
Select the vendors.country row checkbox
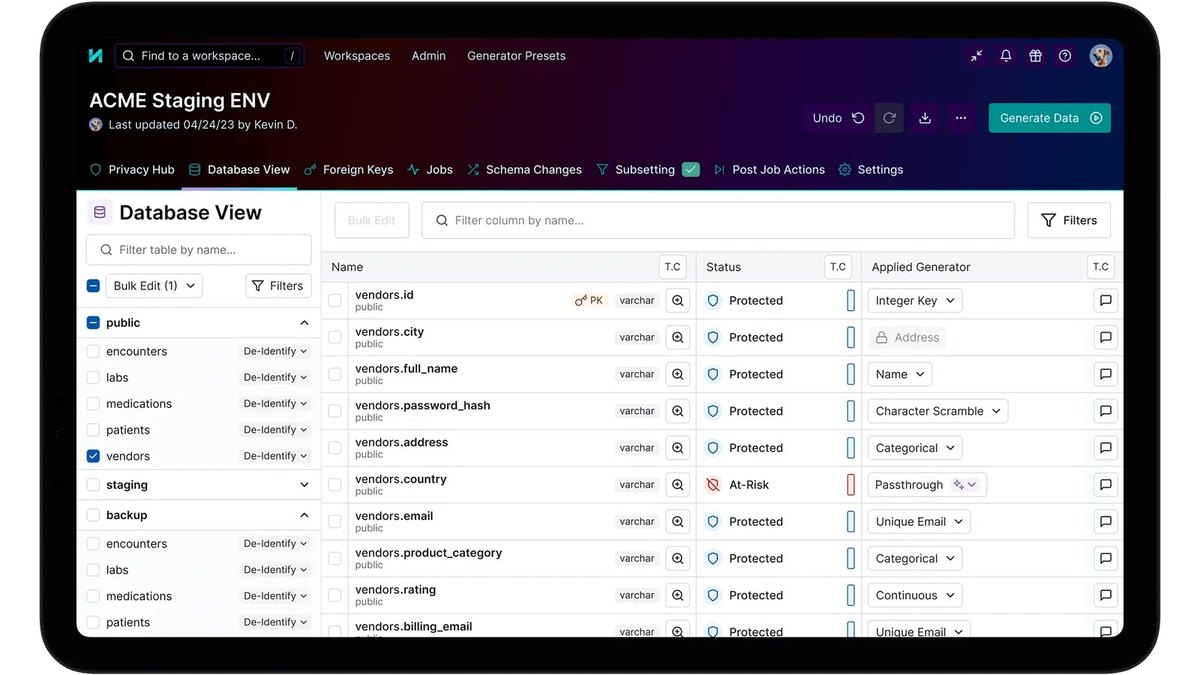pos(335,485)
